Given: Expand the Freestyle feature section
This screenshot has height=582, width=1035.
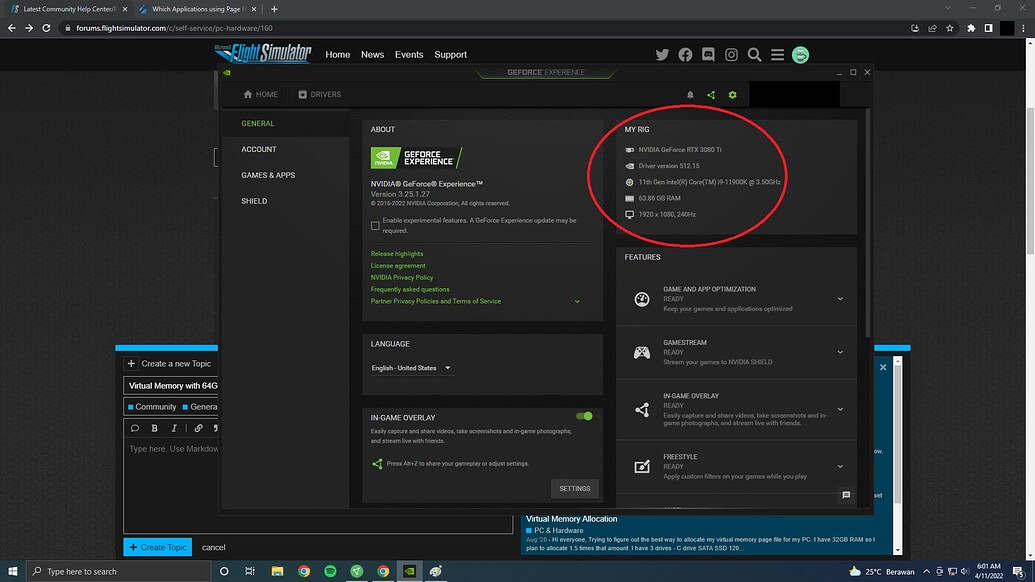Looking at the screenshot, I should pos(840,466).
